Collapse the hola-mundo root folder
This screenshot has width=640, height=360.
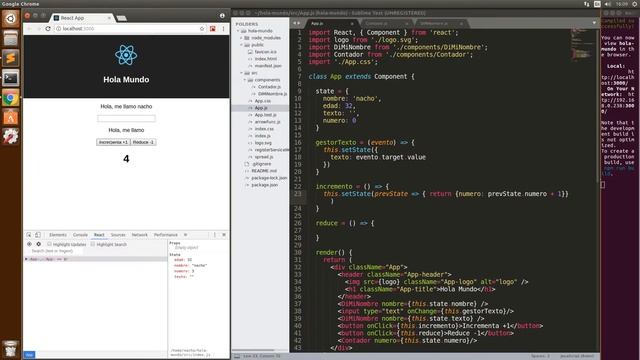pos(238,31)
